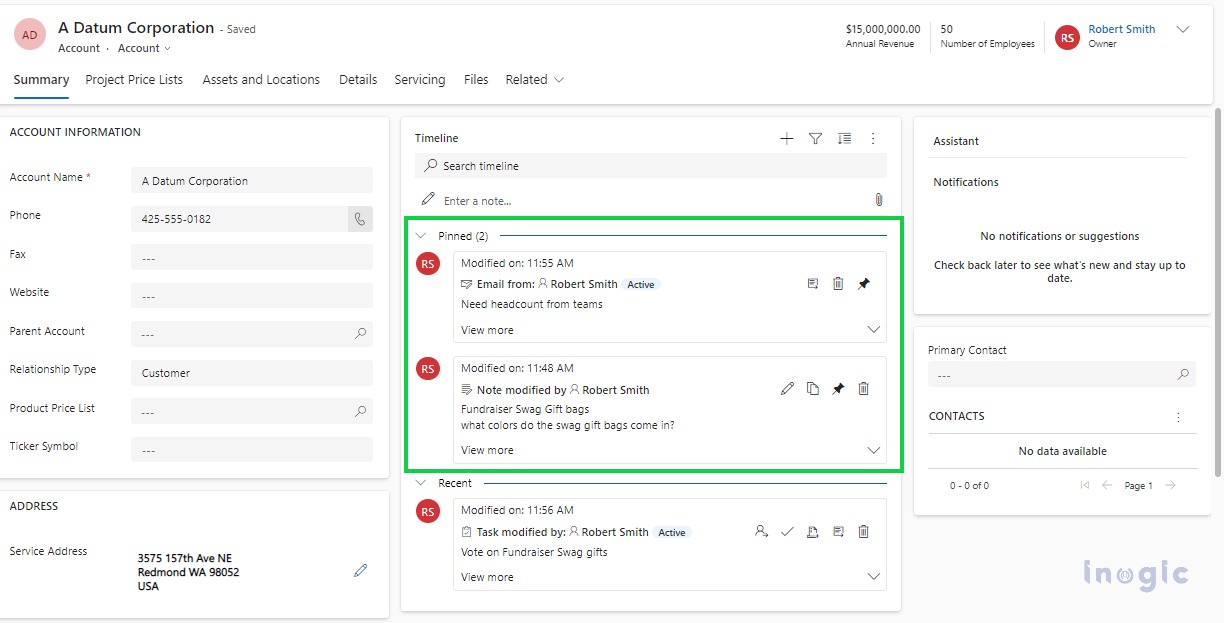Open timeline more commands vertical dots

[x=873, y=139]
